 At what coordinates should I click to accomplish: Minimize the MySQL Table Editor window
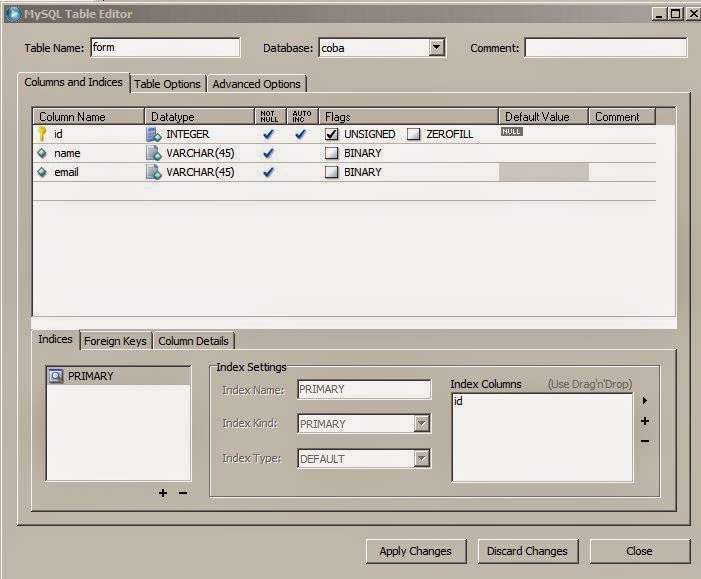click(659, 14)
